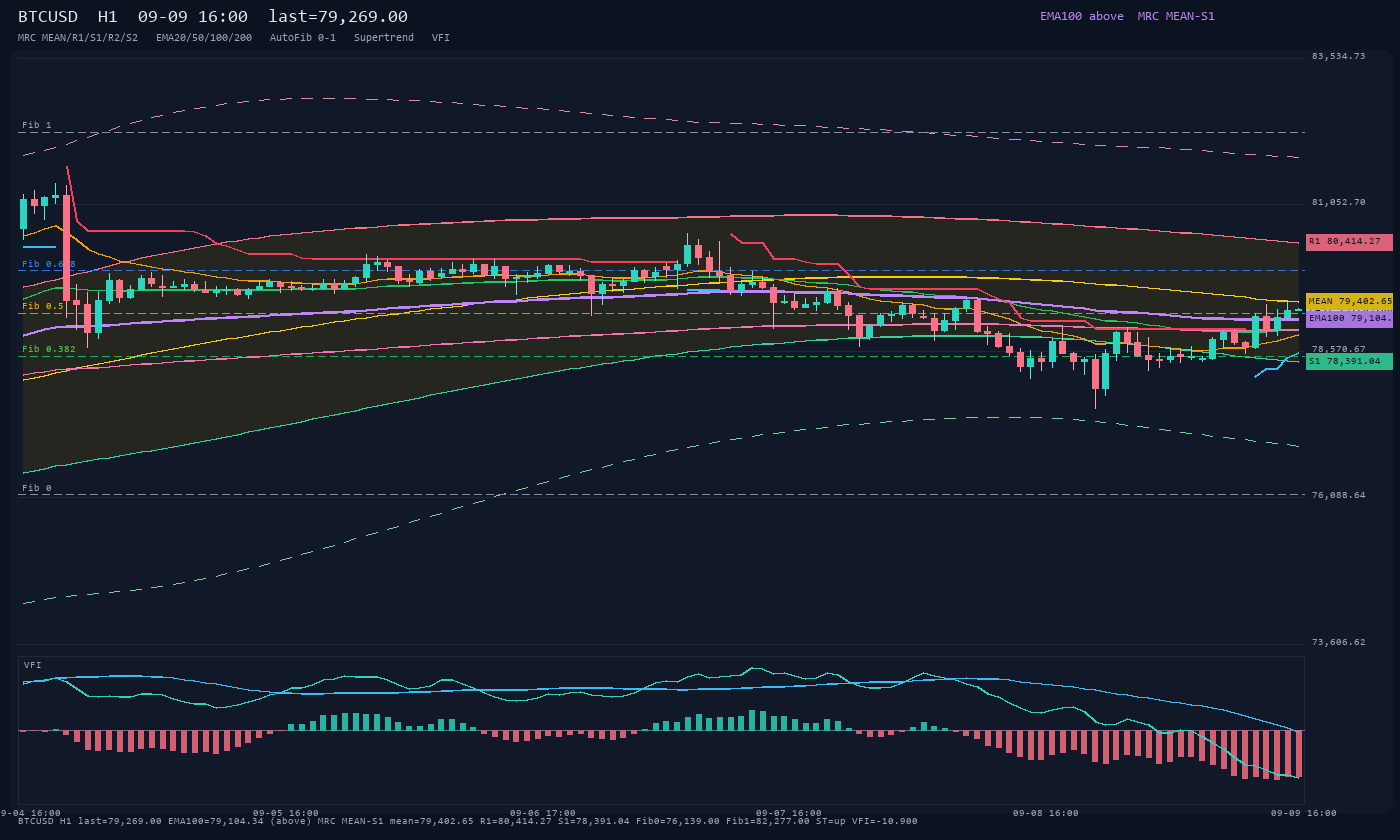Screen dimensions: 1400x840
Task: Click the yellow MEAN 79,402.65 price tag
Action: point(1349,301)
